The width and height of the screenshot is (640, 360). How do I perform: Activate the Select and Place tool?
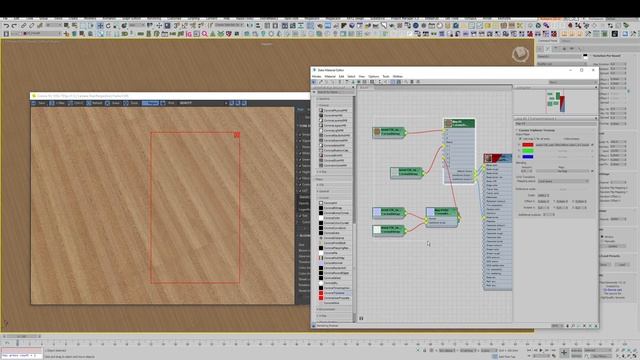point(124,25)
